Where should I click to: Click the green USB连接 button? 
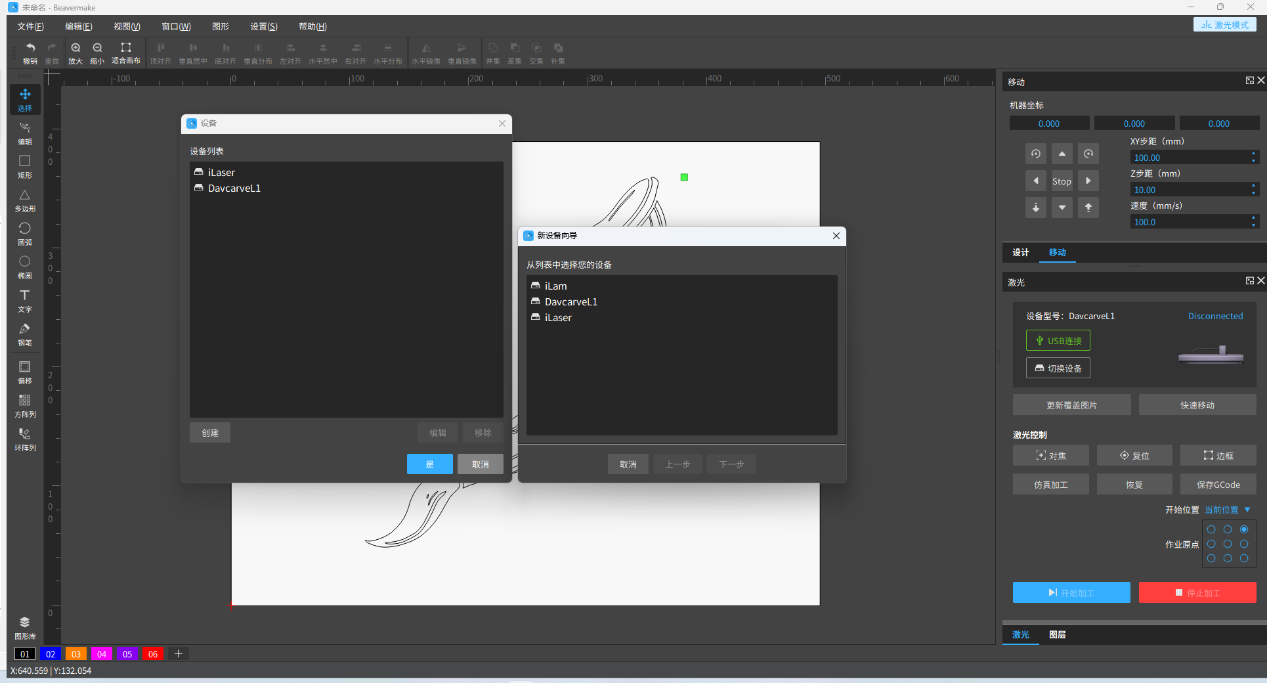point(1058,341)
